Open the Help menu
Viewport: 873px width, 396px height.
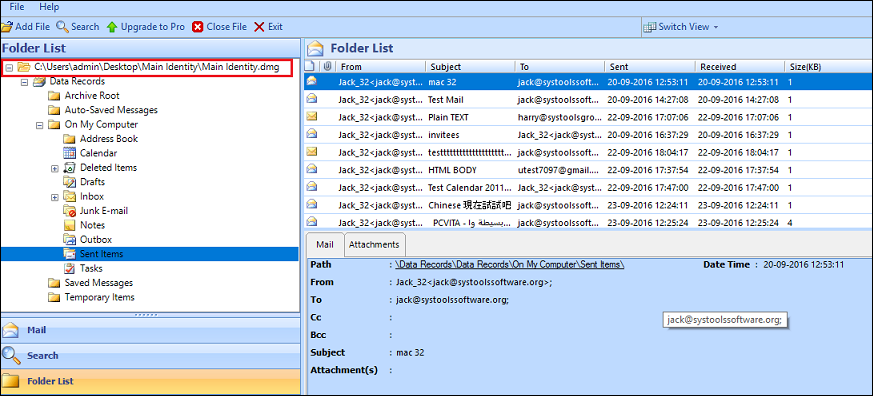(49, 8)
